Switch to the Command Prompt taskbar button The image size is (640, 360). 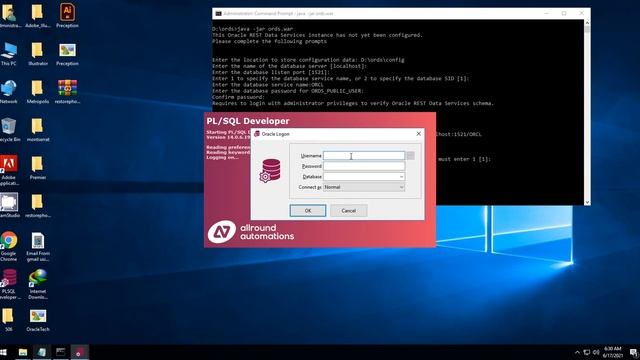click(60, 352)
